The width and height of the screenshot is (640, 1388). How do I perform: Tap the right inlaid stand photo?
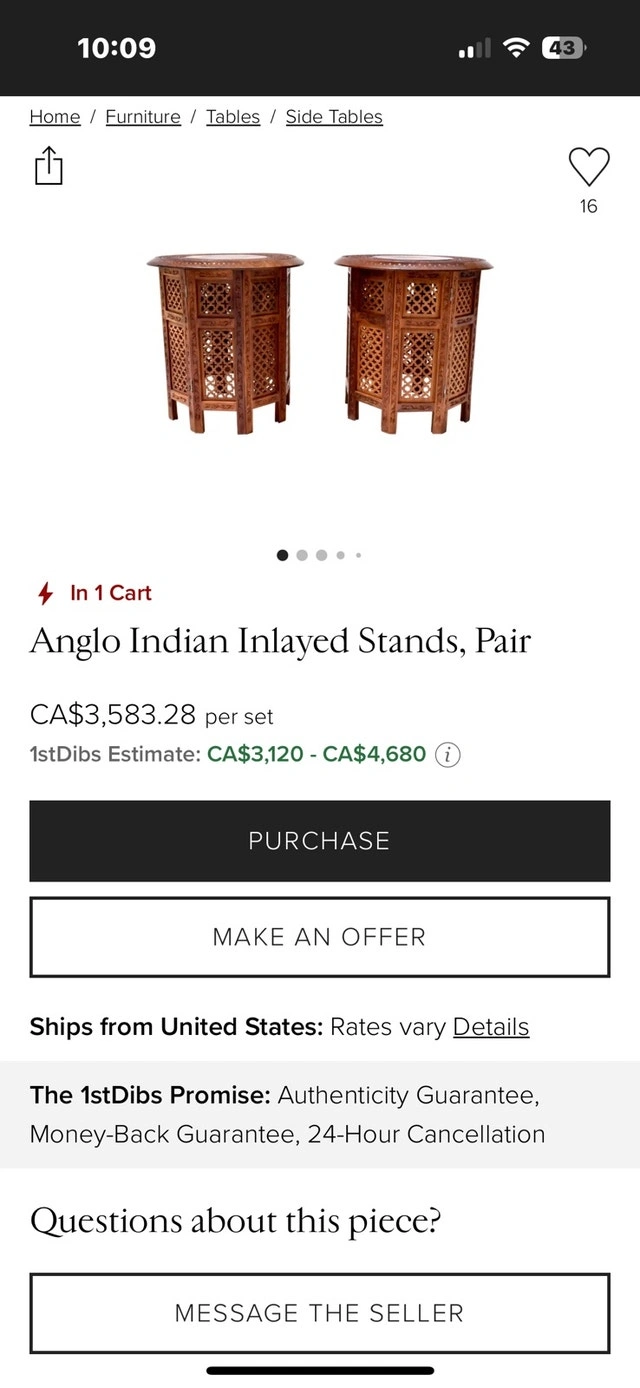click(413, 342)
